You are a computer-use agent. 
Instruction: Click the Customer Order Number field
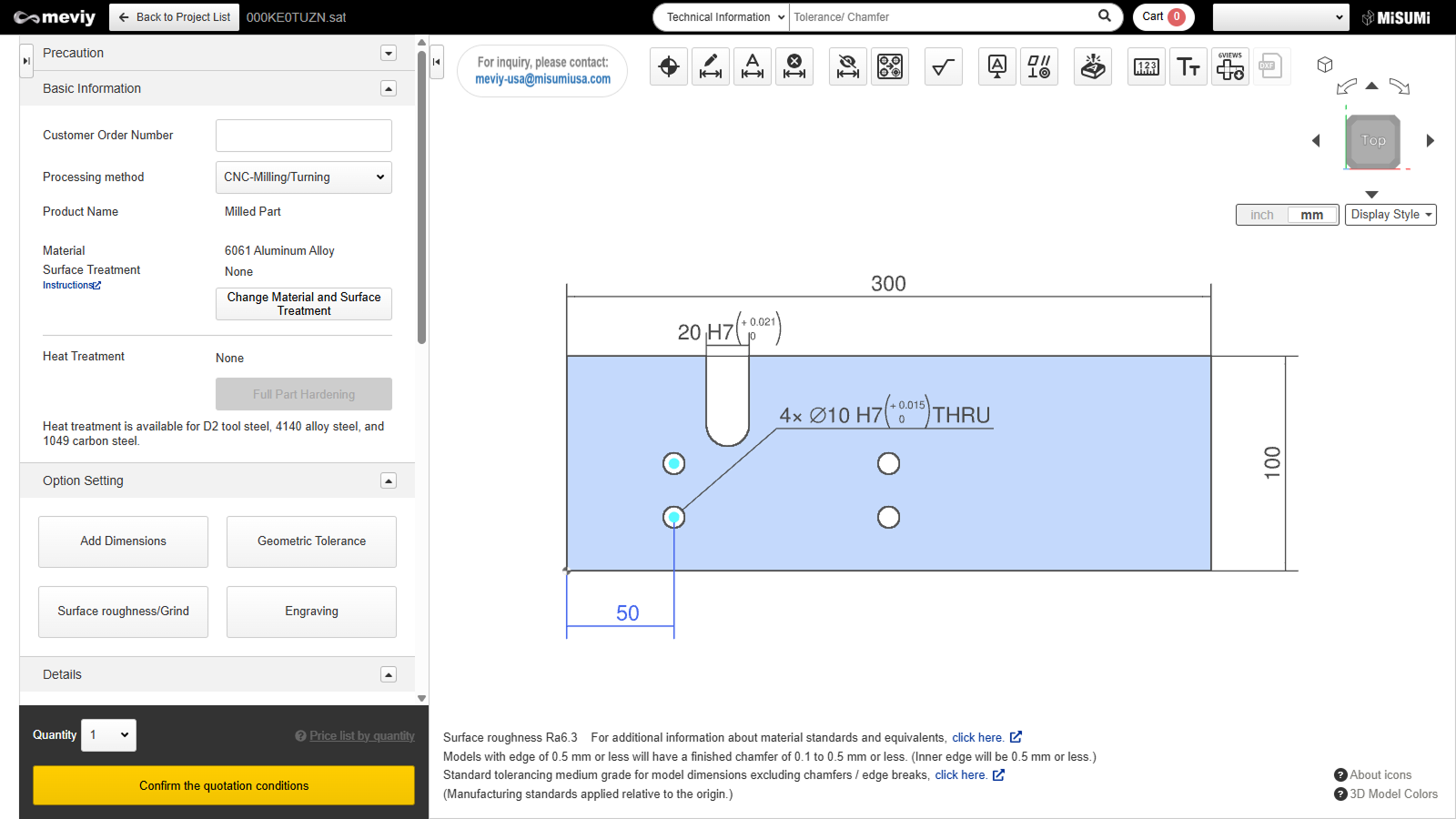point(303,136)
